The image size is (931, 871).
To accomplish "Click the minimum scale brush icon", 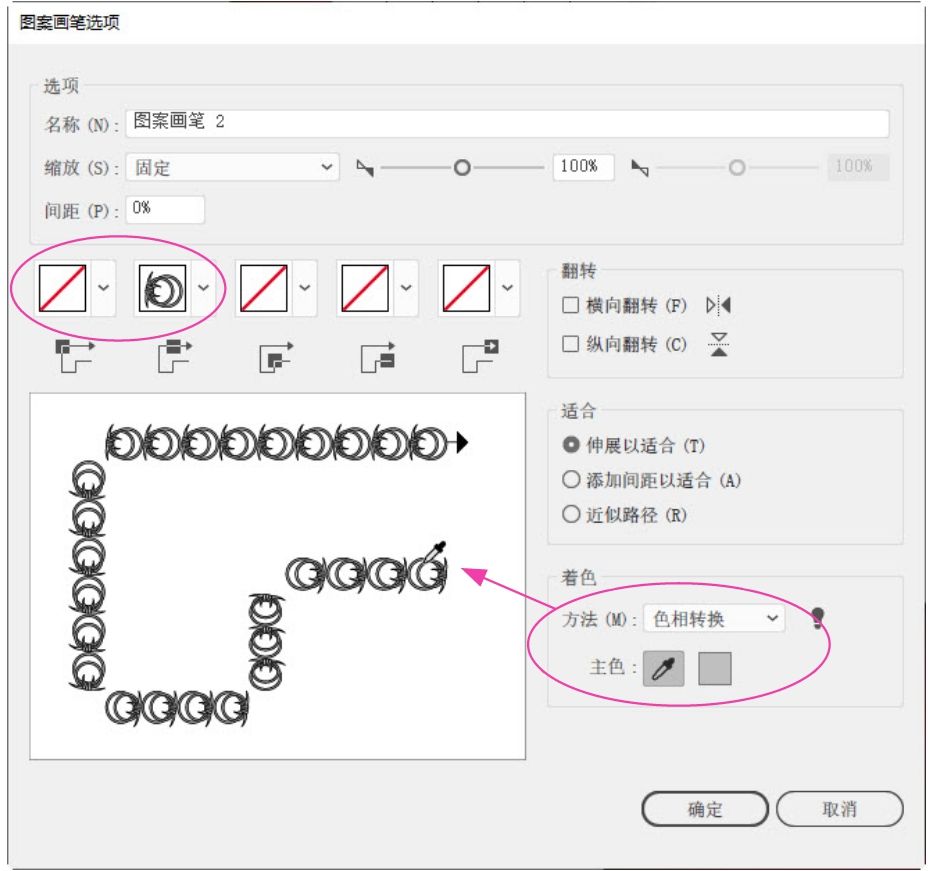I will [365, 168].
